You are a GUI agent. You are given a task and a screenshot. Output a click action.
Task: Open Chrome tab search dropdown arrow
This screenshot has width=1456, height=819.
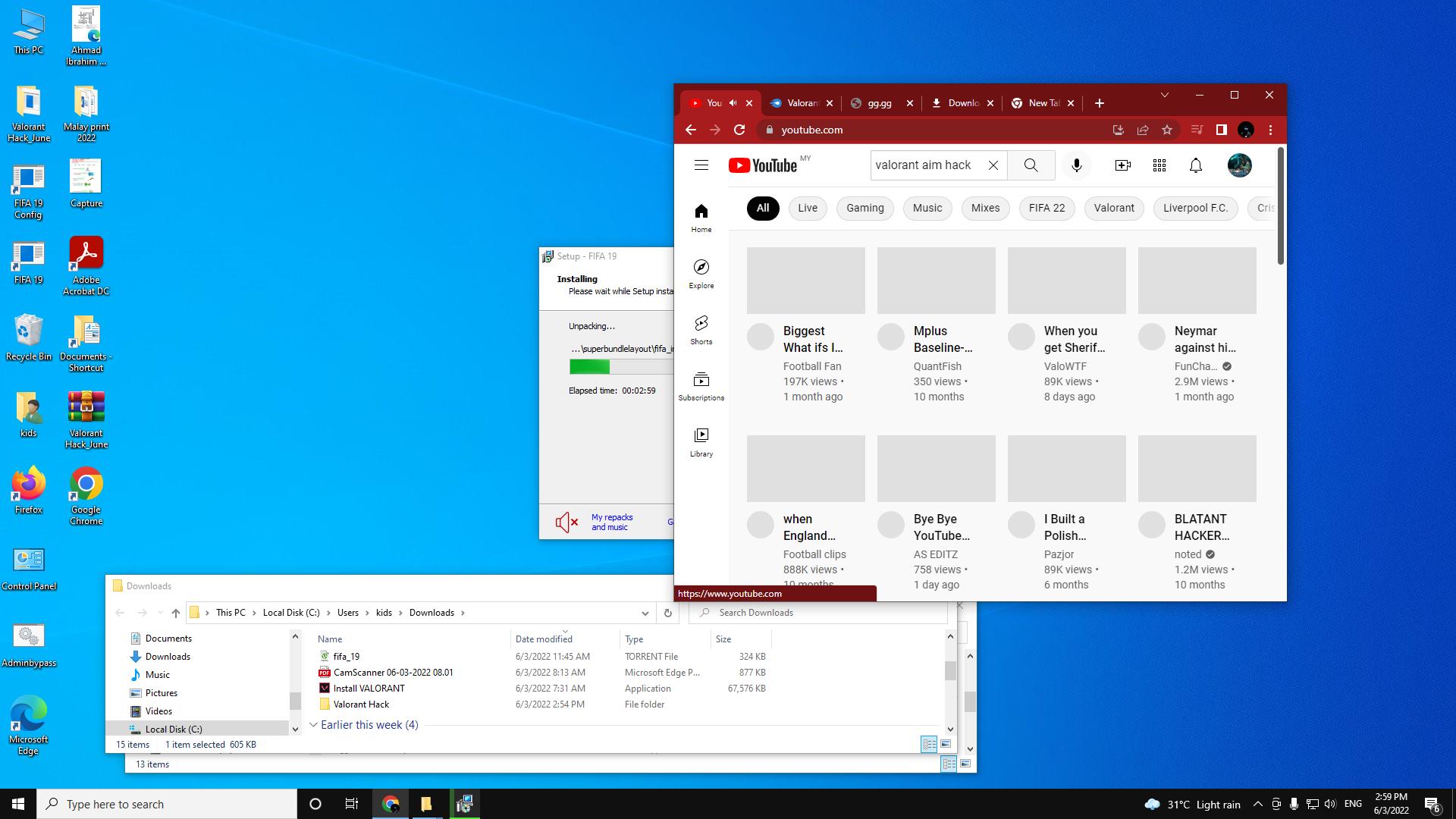(x=1165, y=95)
